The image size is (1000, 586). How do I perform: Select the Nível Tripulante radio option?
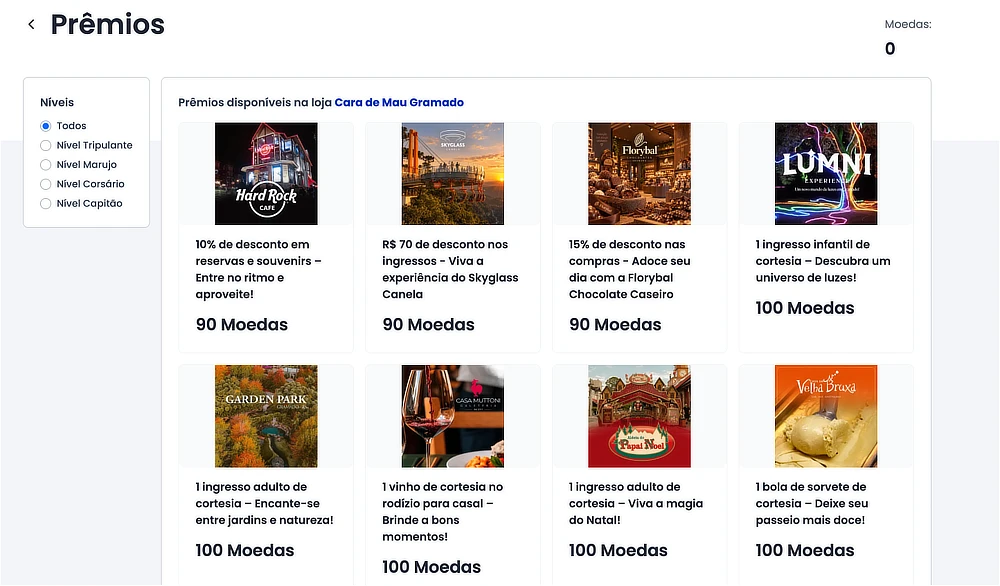click(x=45, y=145)
